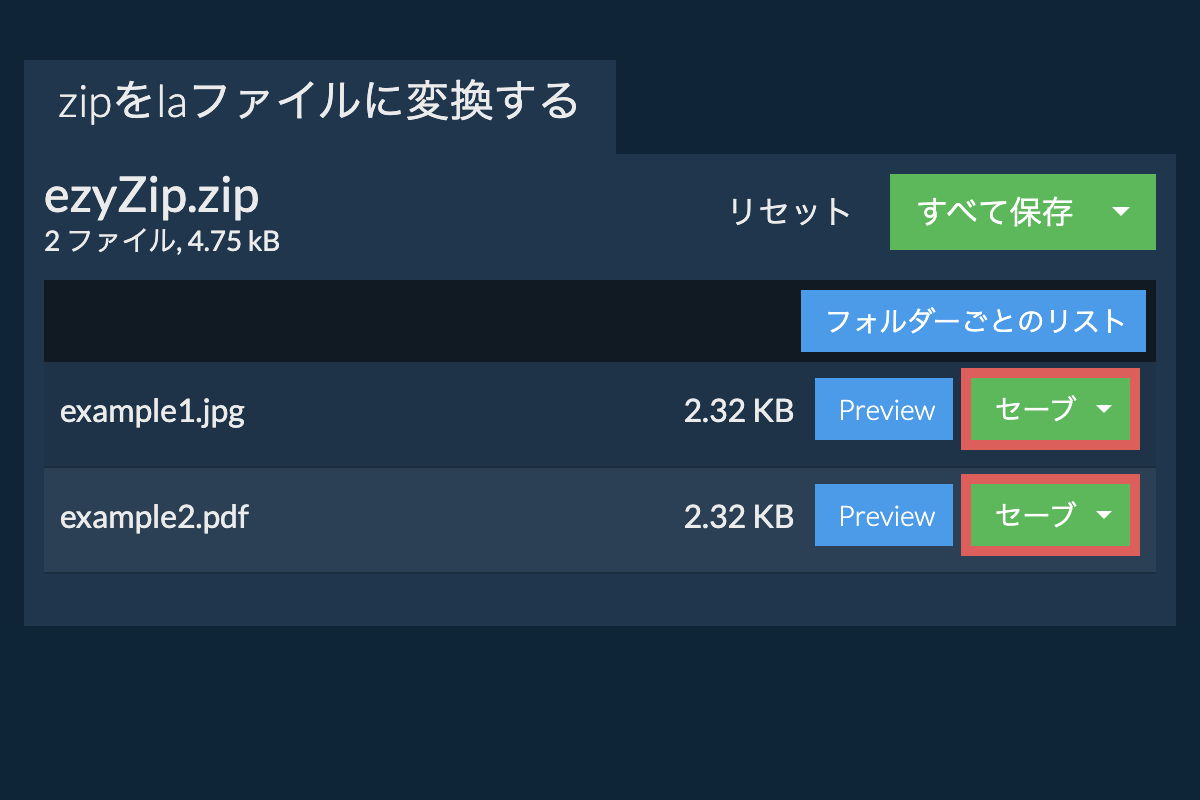Click the すべて保存 button
1200x800 pixels.
coord(995,212)
